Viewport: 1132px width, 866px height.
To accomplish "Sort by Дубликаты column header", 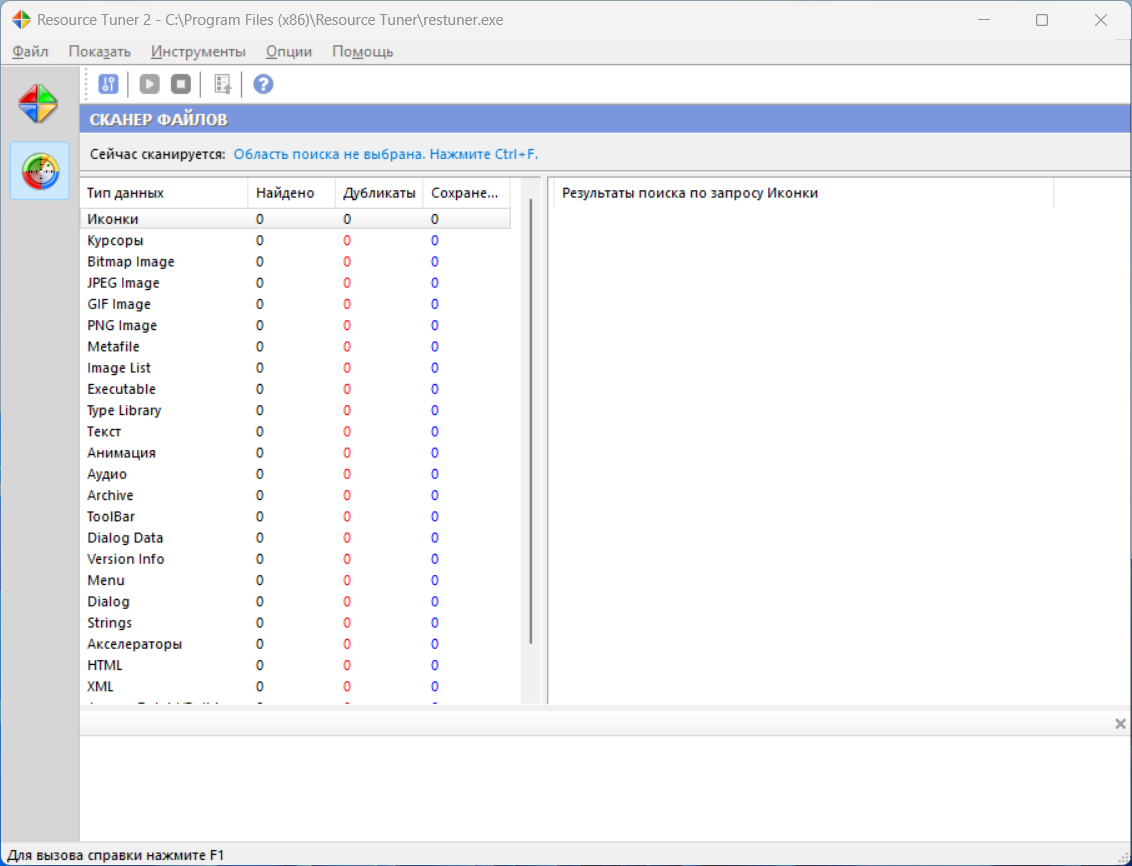I will pos(379,193).
